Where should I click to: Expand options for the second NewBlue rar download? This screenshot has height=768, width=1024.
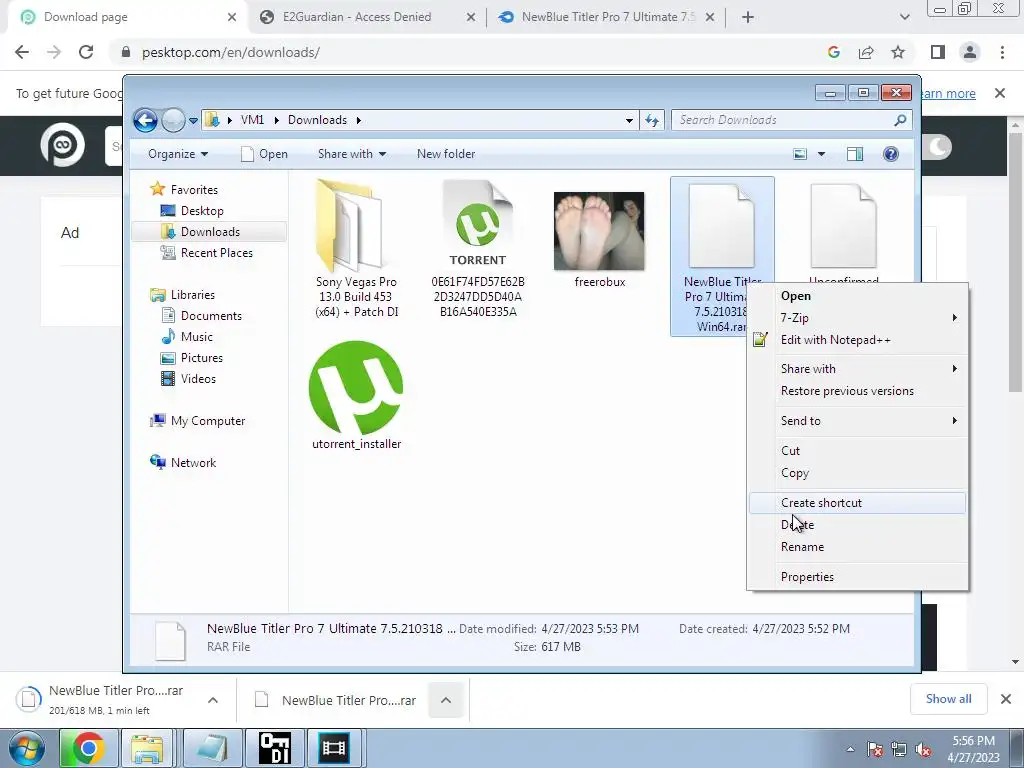point(446,701)
